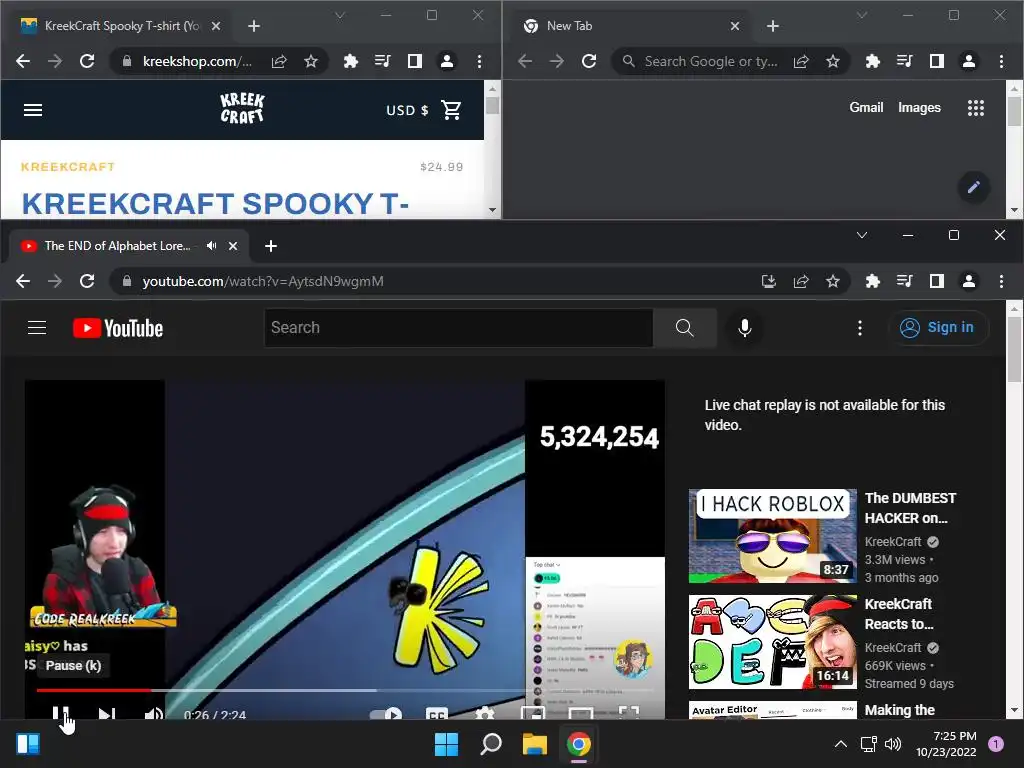The height and width of the screenshot is (768, 1024).
Task: Open extensions in the kreekshop window
Action: [x=351, y=61]
